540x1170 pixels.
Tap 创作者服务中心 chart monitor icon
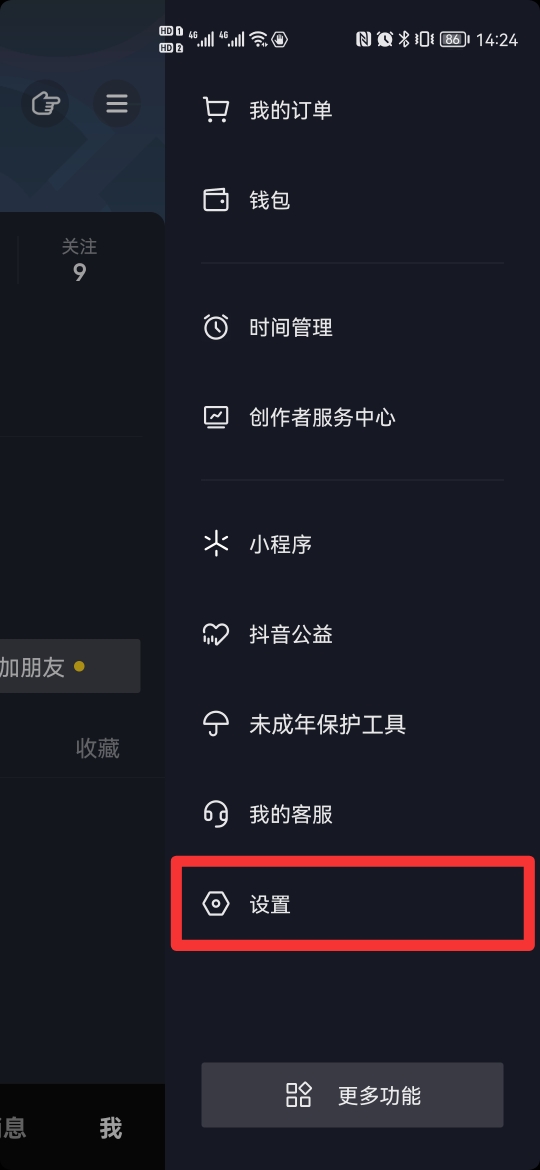click(x=216, y=416)
